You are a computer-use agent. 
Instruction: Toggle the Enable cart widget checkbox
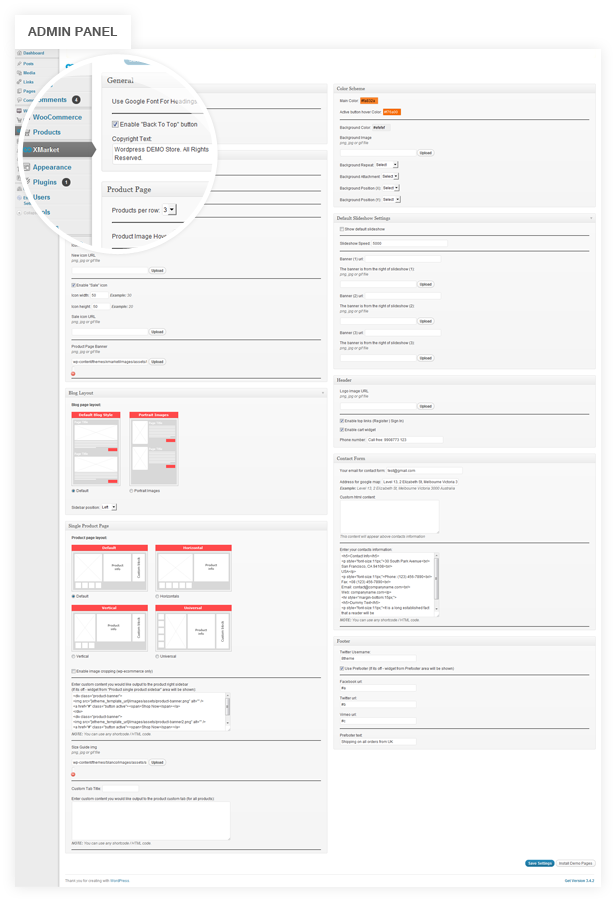pyautogui.click(x=342, y=429)
